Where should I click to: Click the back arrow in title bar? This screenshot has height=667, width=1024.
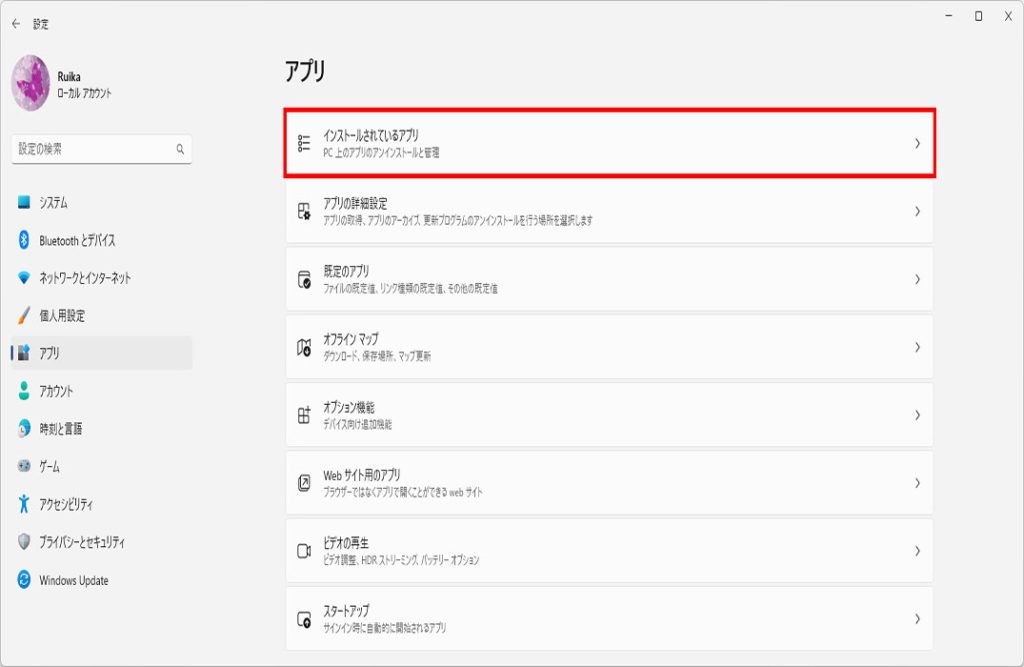pyautogui.click(x=16, y=23)
